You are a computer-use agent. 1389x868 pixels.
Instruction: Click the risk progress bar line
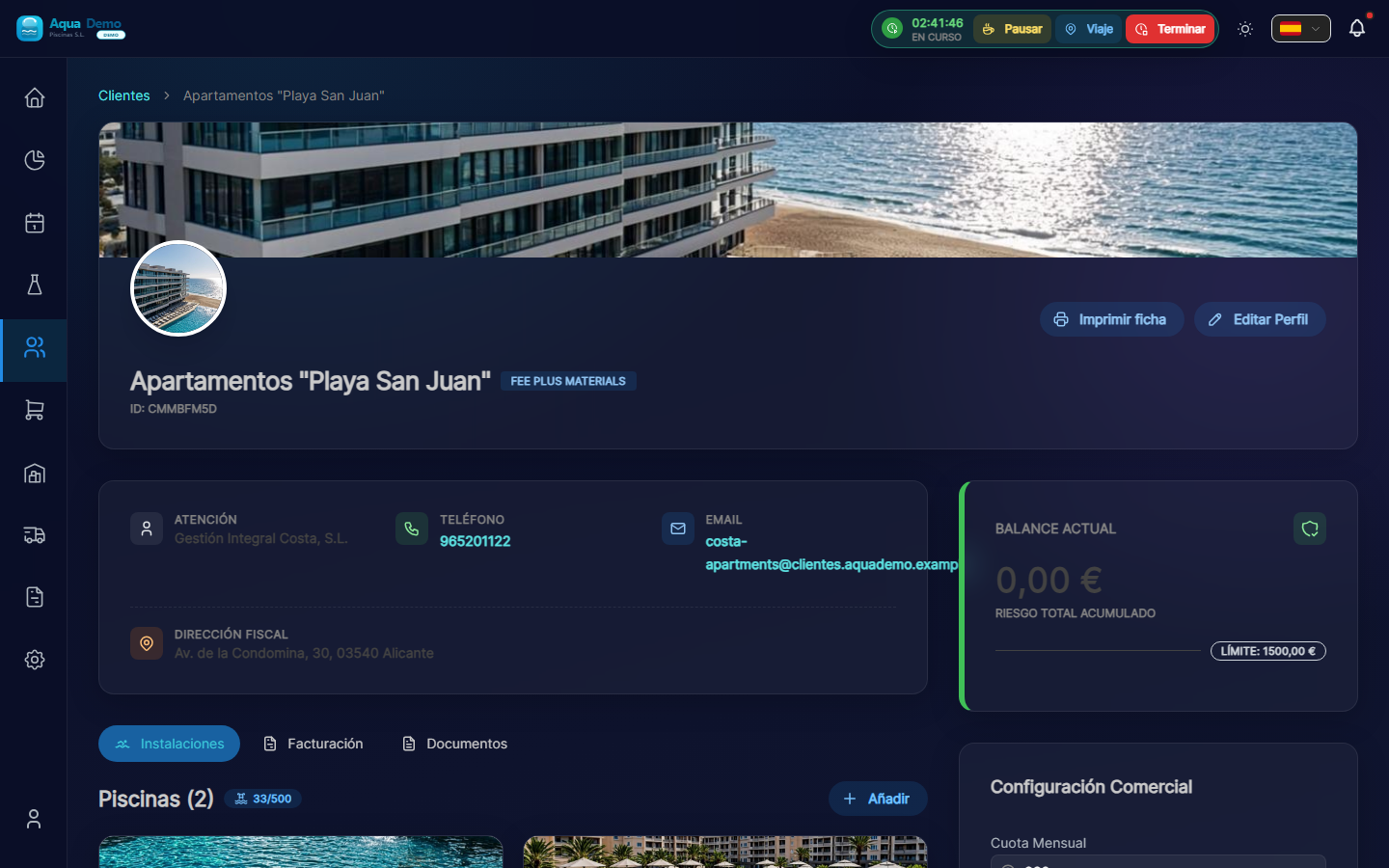click(1098, 651)
